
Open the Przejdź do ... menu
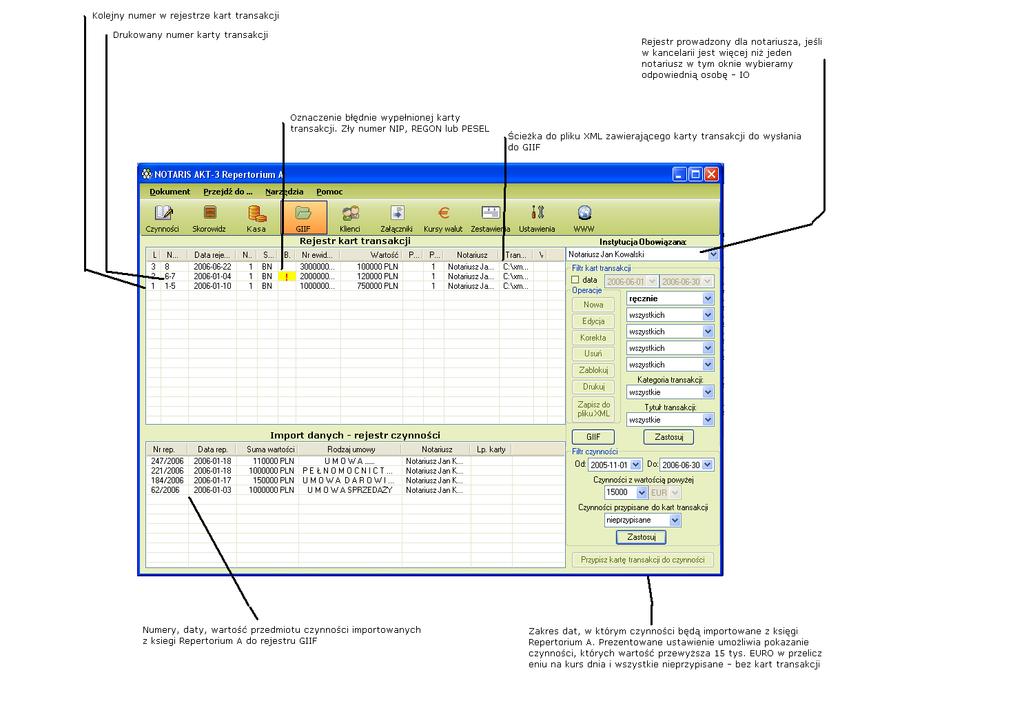click(x=228, y=191)
